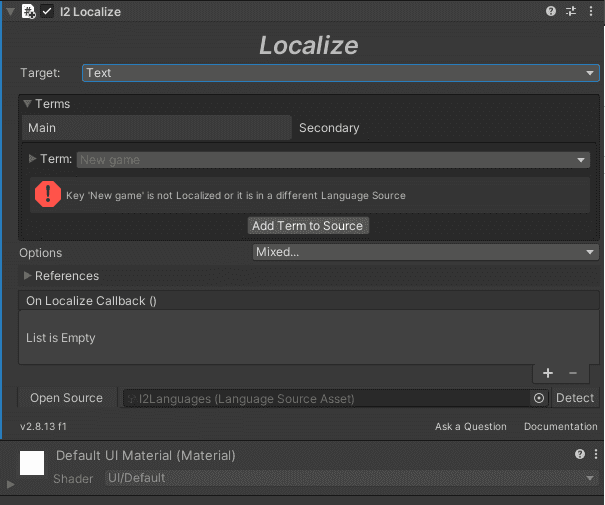Open Default UI Material kebab menu

(596, 454)
